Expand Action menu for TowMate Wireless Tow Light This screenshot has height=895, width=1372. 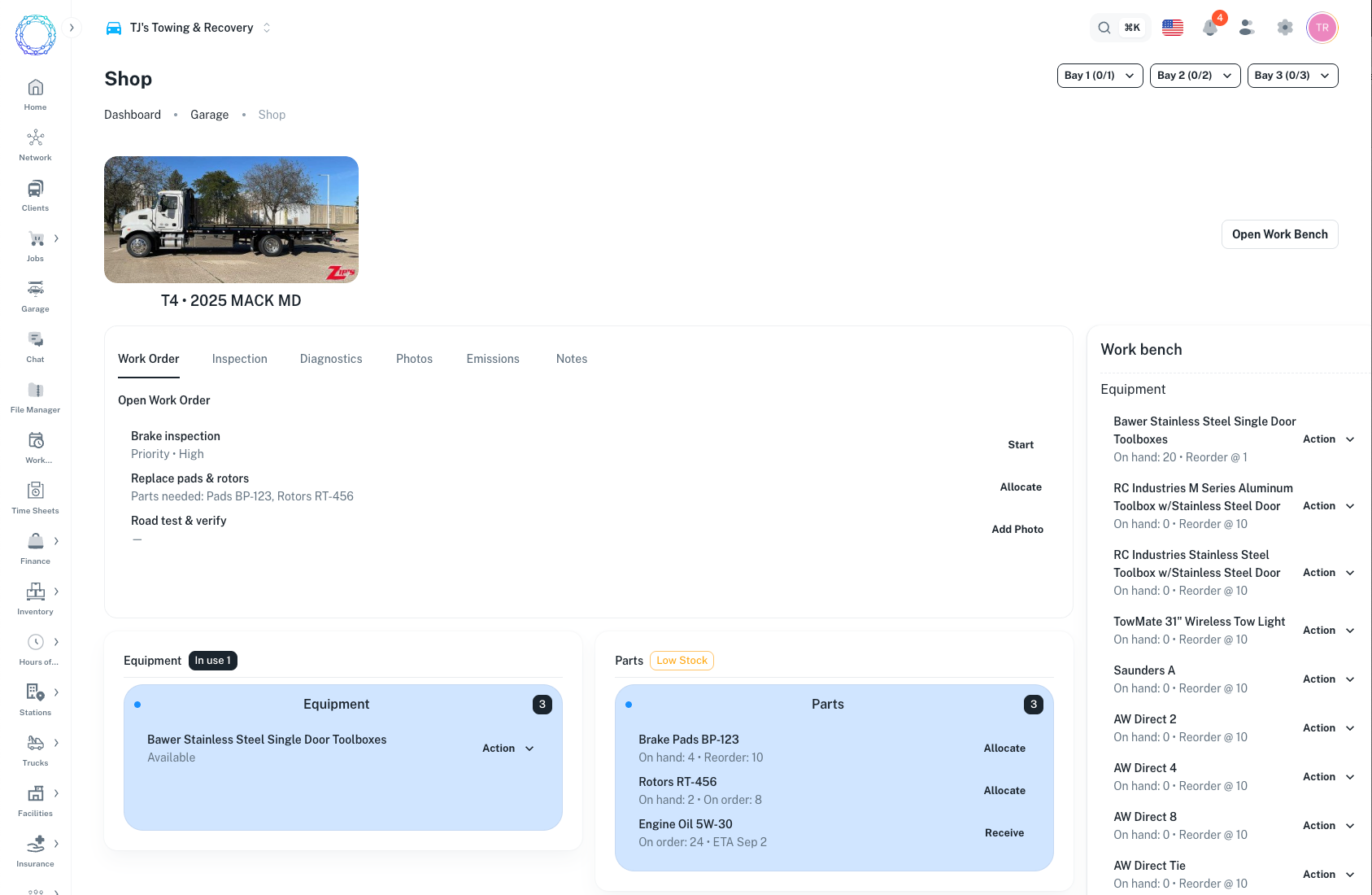(x=1328, y=631)
